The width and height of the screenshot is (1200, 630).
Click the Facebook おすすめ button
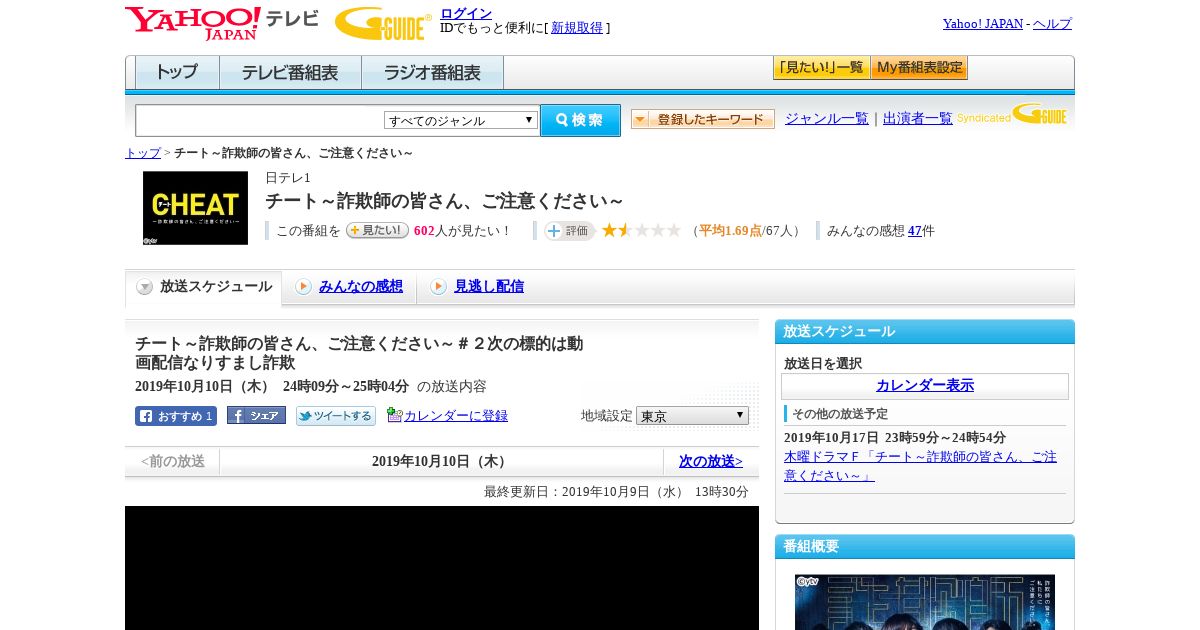point(176,416)
